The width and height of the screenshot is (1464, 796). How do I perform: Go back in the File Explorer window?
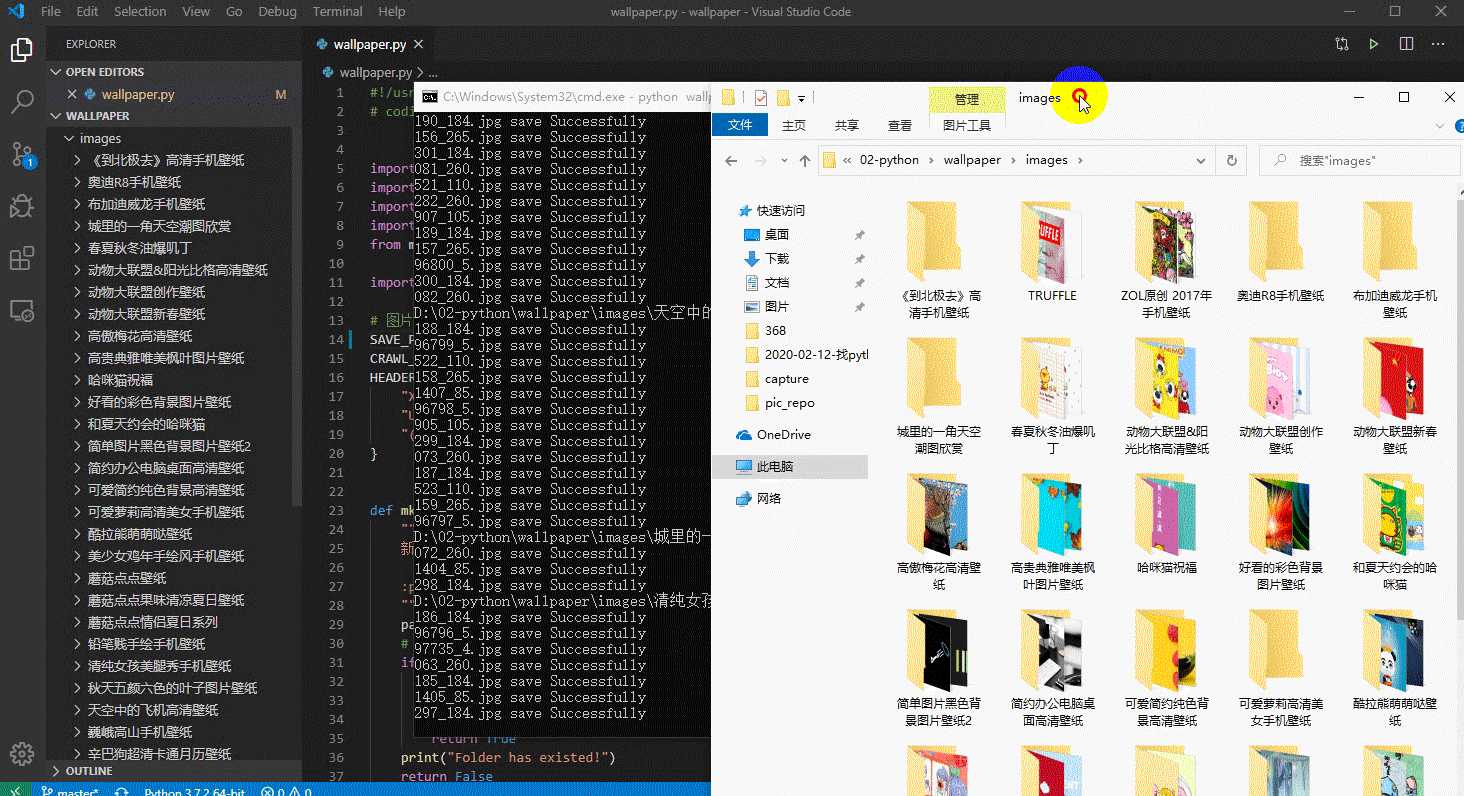731,160
